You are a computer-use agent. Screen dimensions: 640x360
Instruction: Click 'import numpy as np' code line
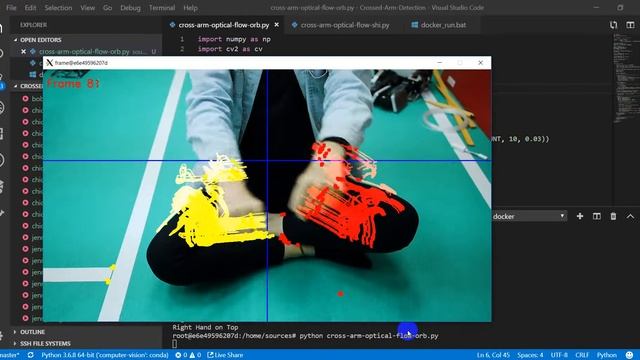click(234, 39)
